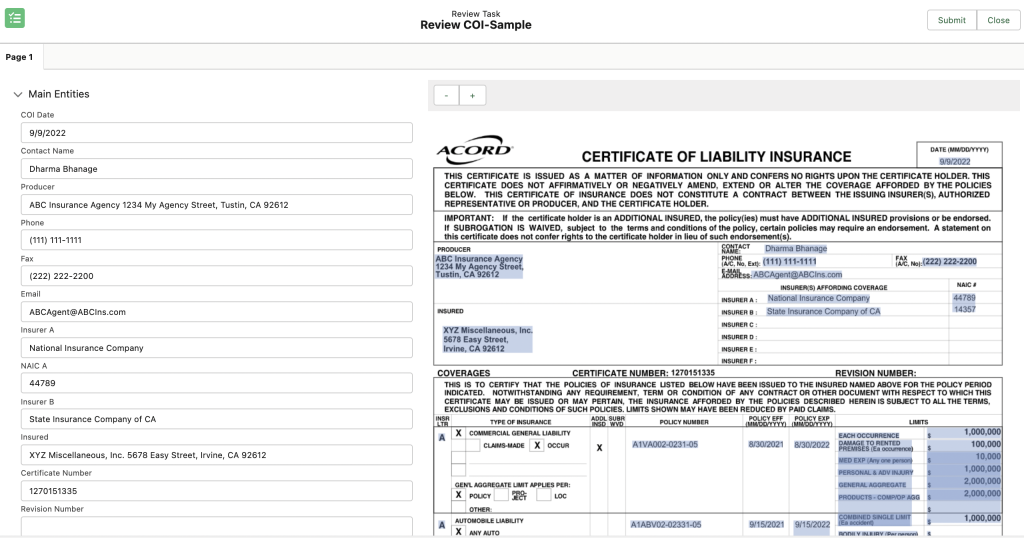This screenshot has width=1024, height=538.
Task: Toggle the Any Auto checkbox
Action: tap(458, 532)
